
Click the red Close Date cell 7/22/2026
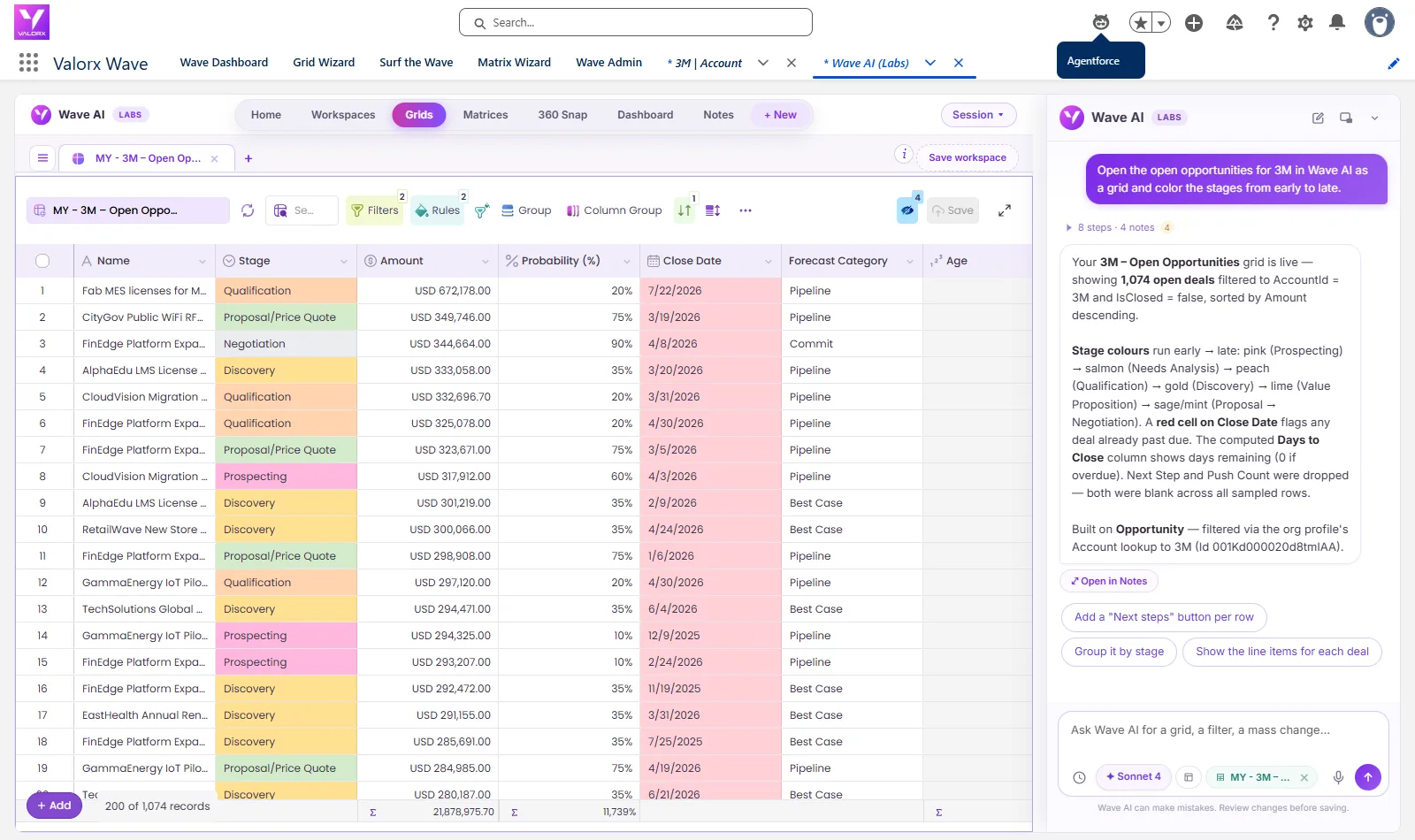tap(710, 291)
